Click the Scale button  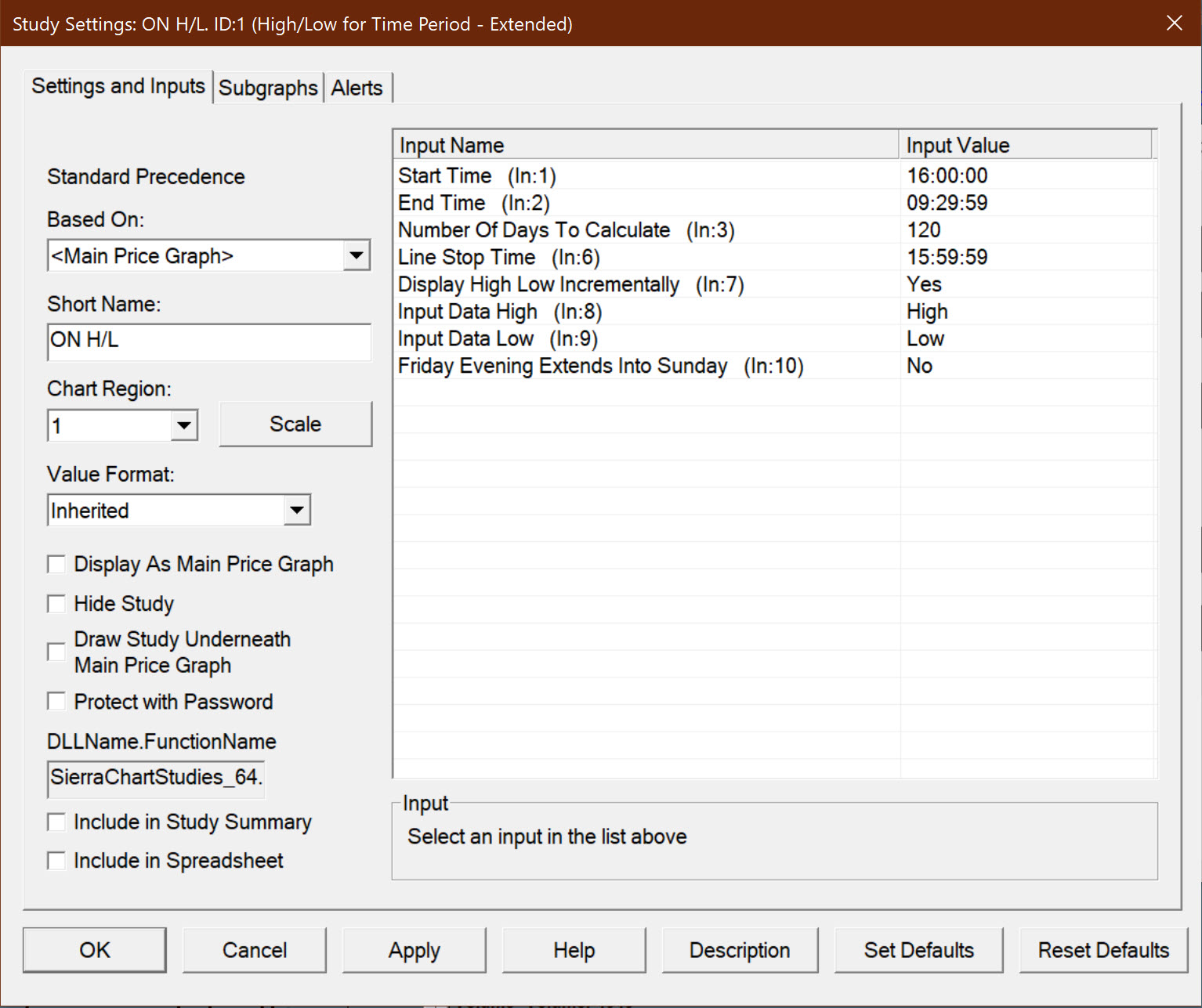pos(295,425)
